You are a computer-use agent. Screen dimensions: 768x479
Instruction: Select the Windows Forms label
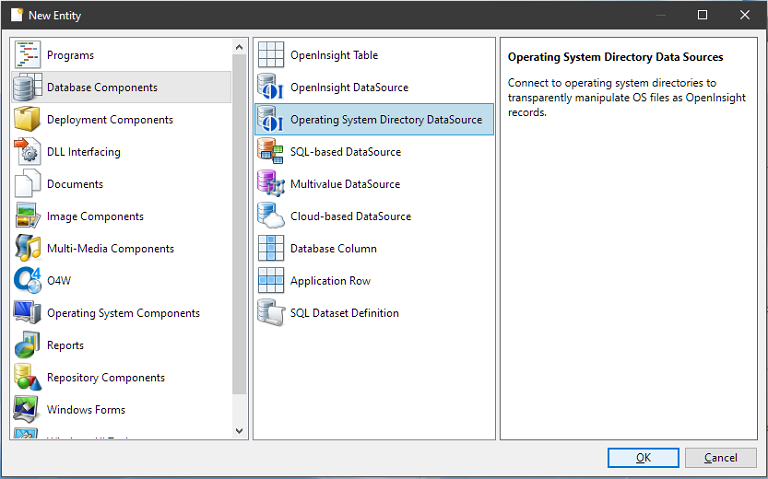click(86, 409)
